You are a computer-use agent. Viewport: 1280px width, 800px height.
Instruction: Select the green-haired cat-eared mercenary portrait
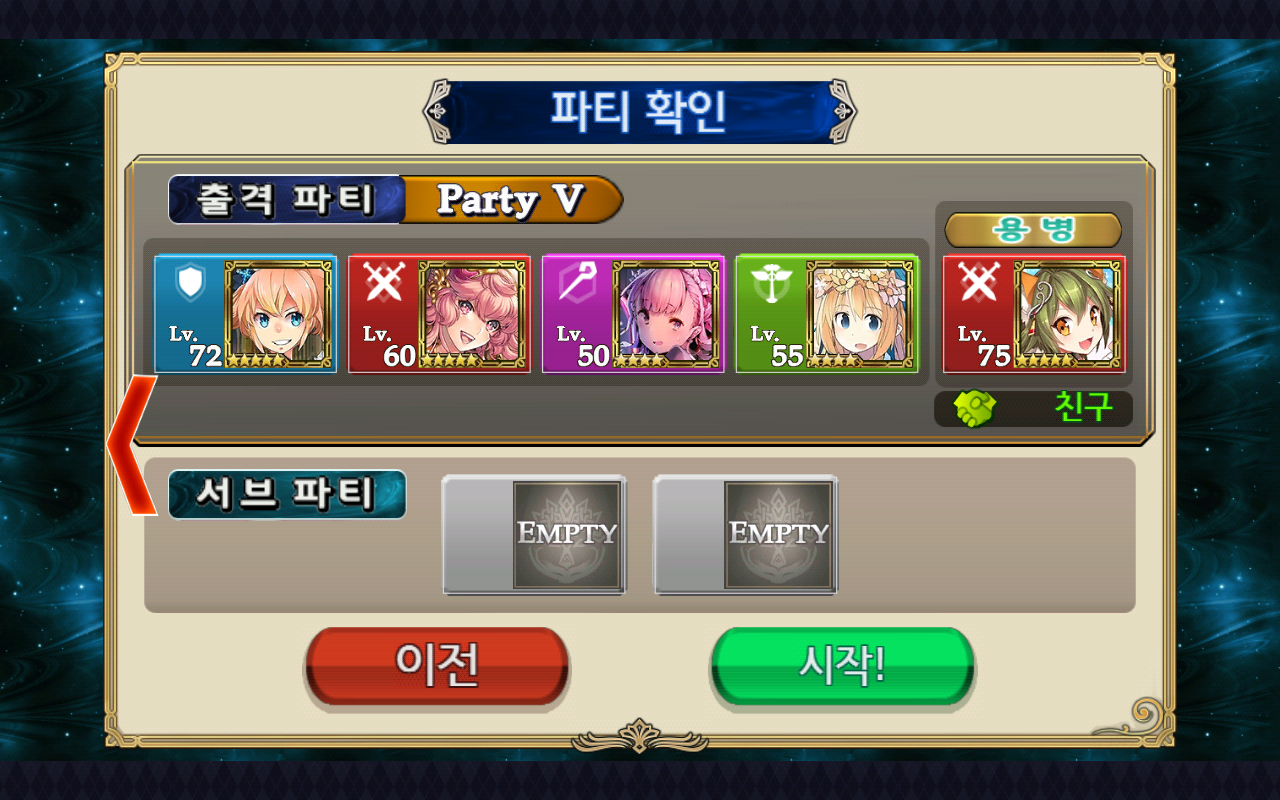point(1068,314)
